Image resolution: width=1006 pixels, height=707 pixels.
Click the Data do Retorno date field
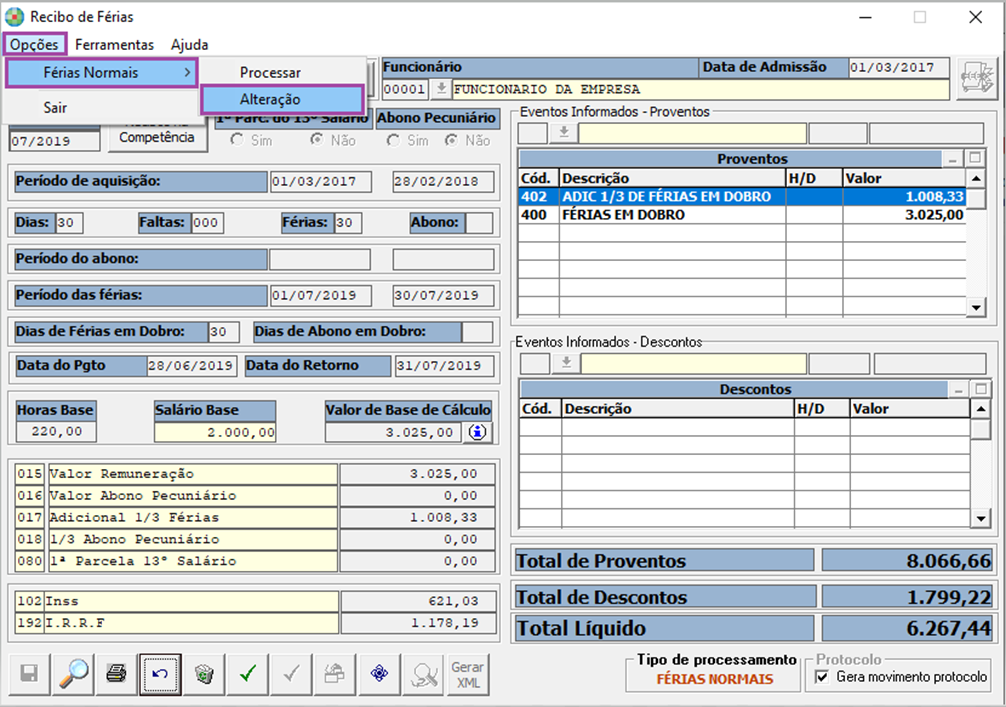click(444, 366)
